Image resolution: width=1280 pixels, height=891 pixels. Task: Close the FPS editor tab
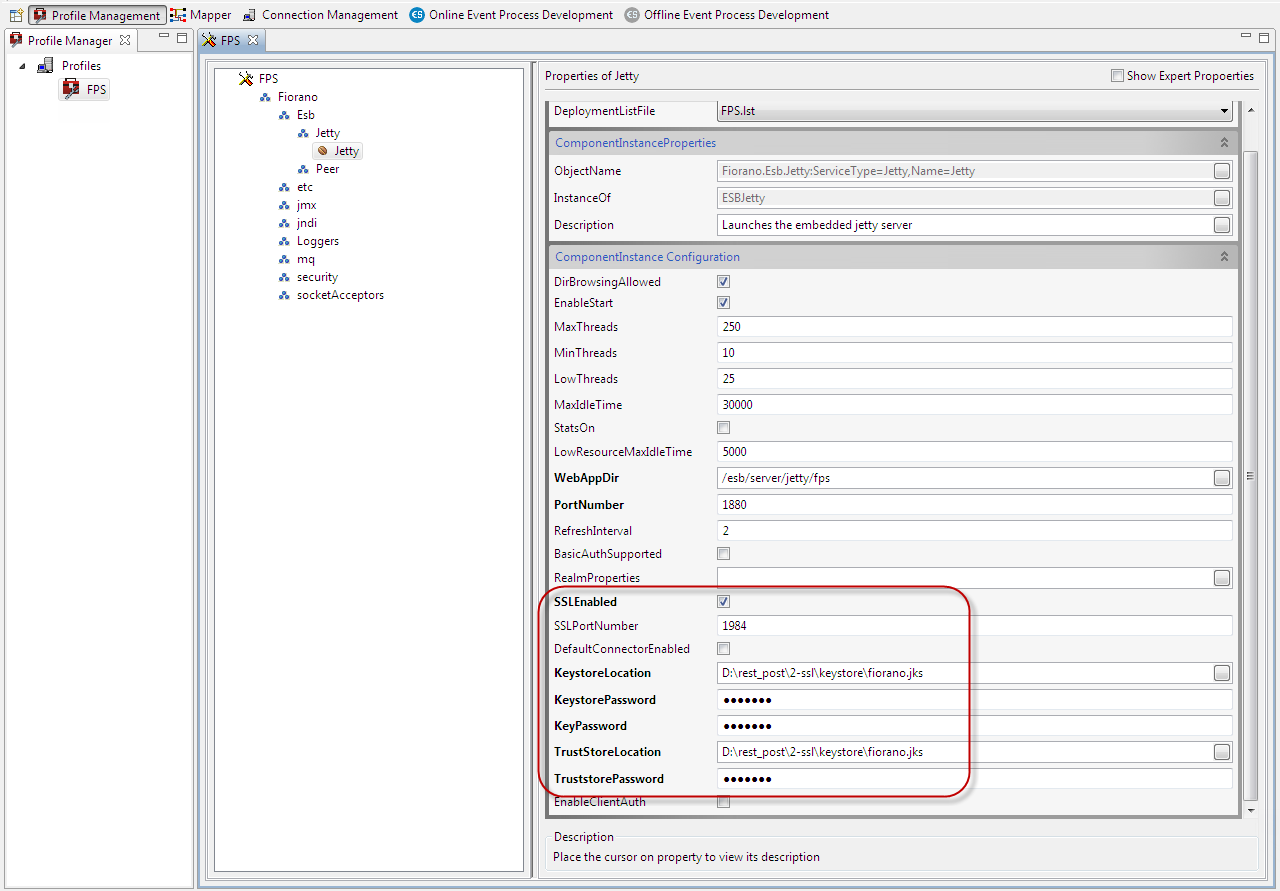pos(253,41)
